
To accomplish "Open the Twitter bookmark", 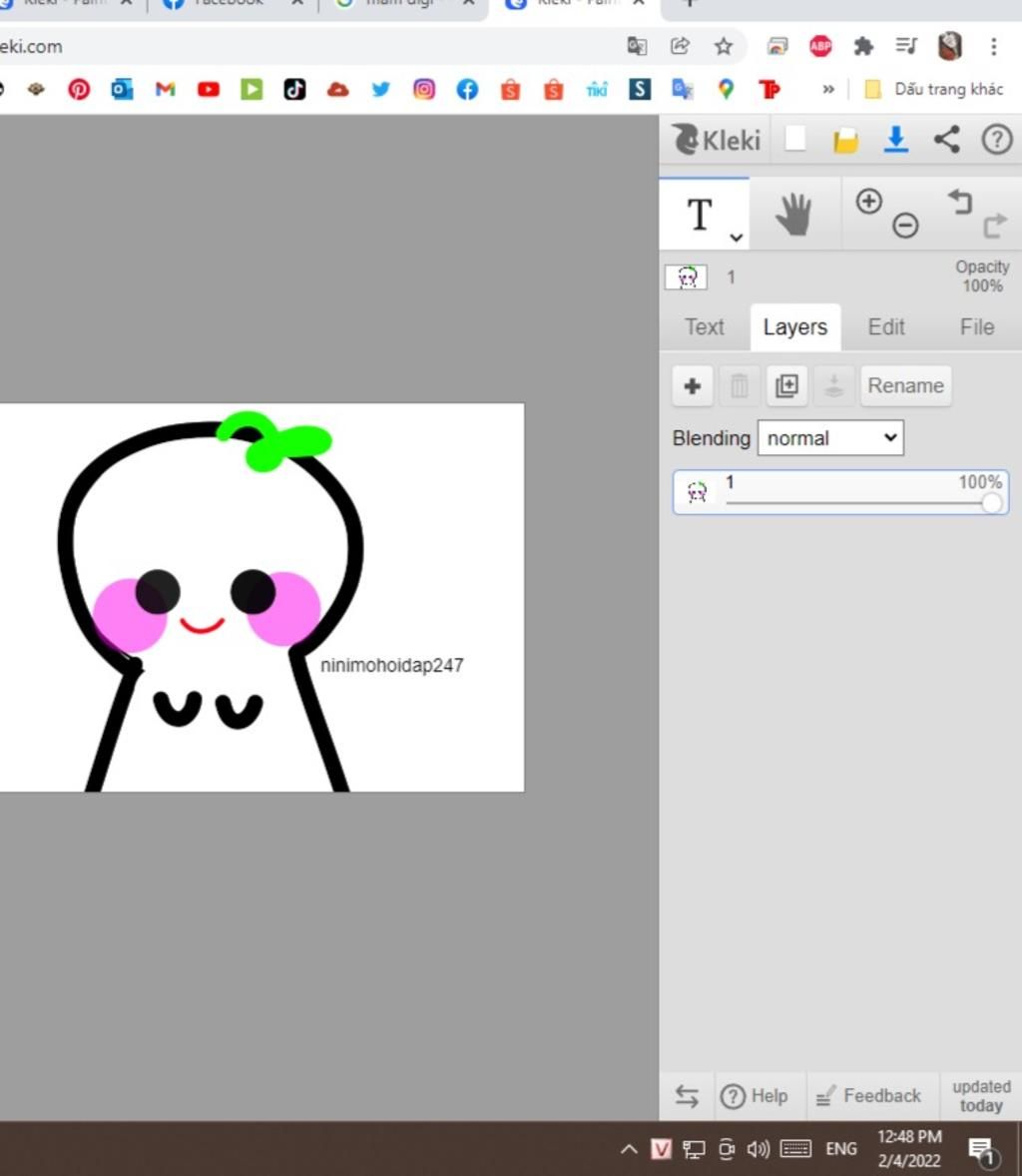I will [381, 89].
